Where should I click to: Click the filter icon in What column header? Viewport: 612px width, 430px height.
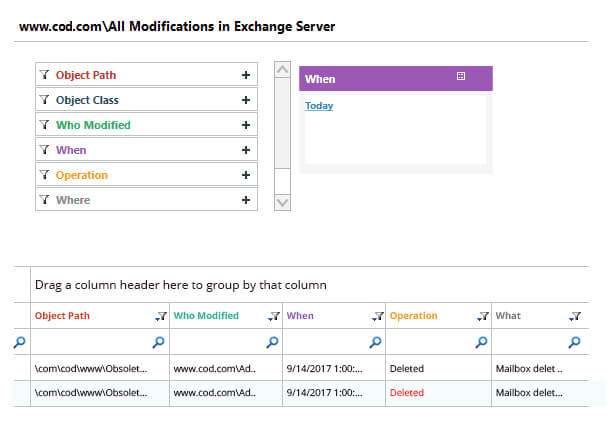coord(575,316)
